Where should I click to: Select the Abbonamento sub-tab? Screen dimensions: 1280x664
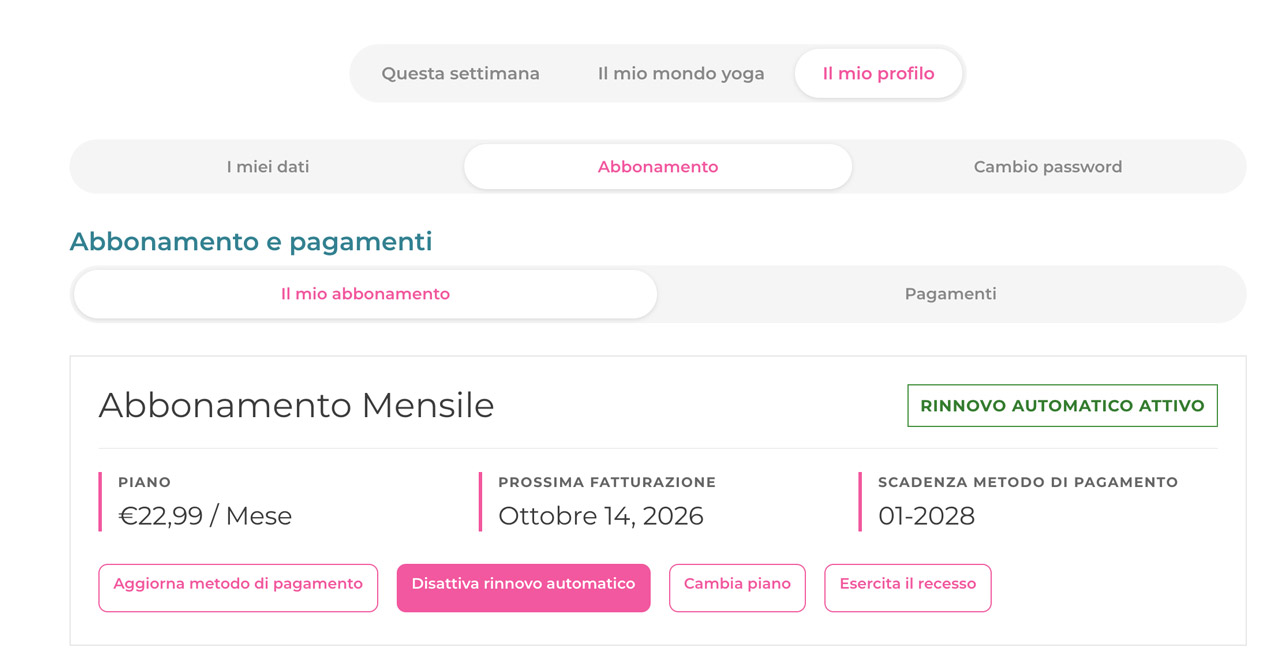click(658, 167)
